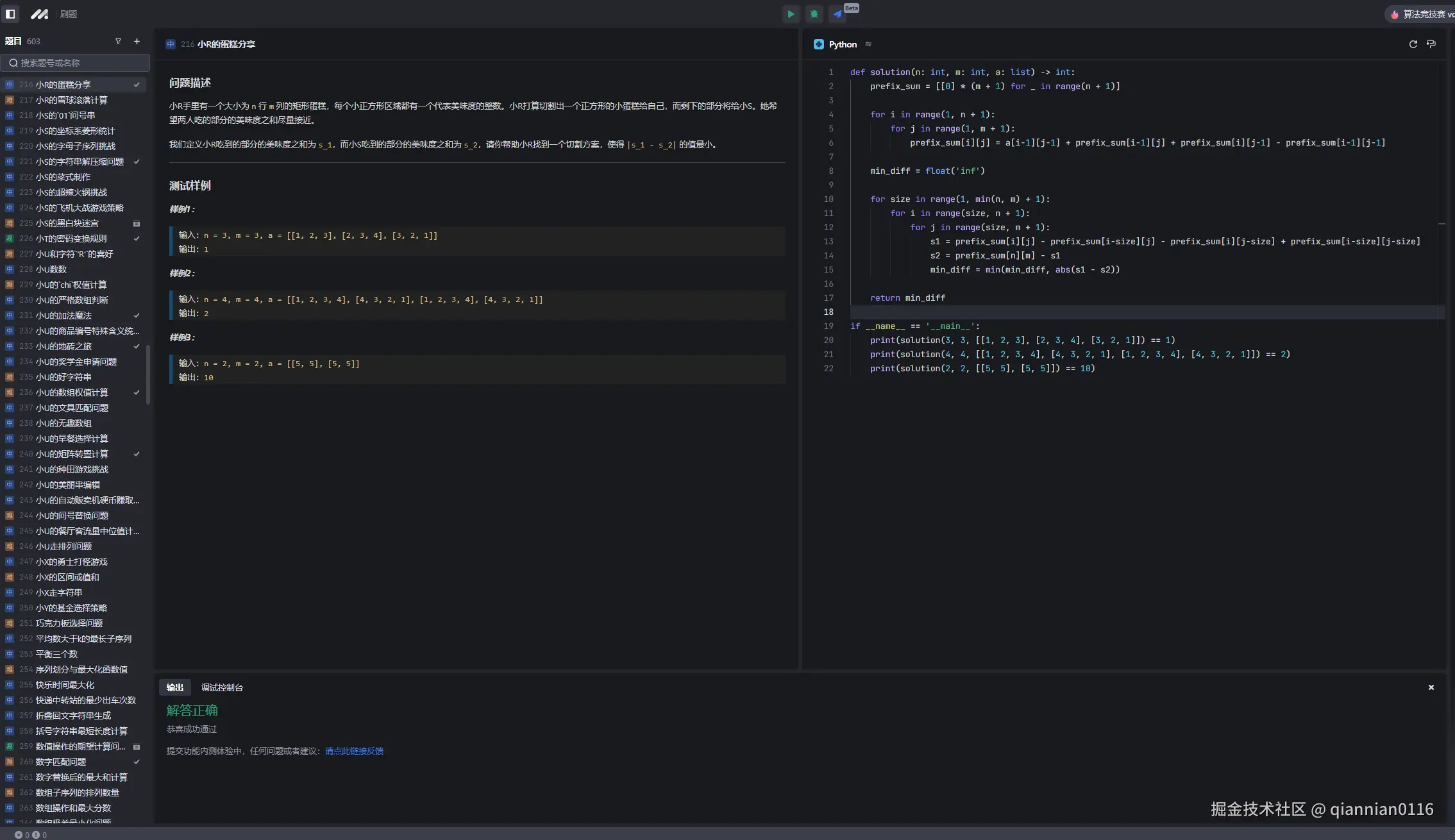This screenshot has height=840, width=1455.
Task: Run code with green play button
Action: tap(791, 13)
